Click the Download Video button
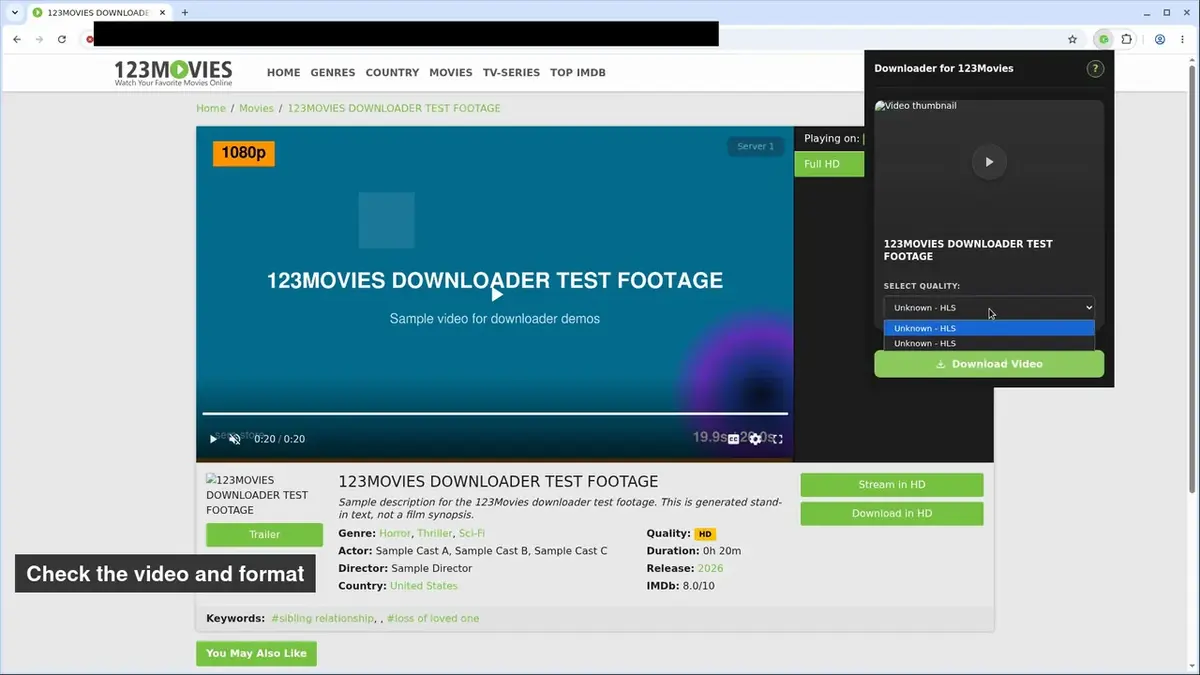The width and height of the screenshot is (1200, 675). (x=989, y=364)
